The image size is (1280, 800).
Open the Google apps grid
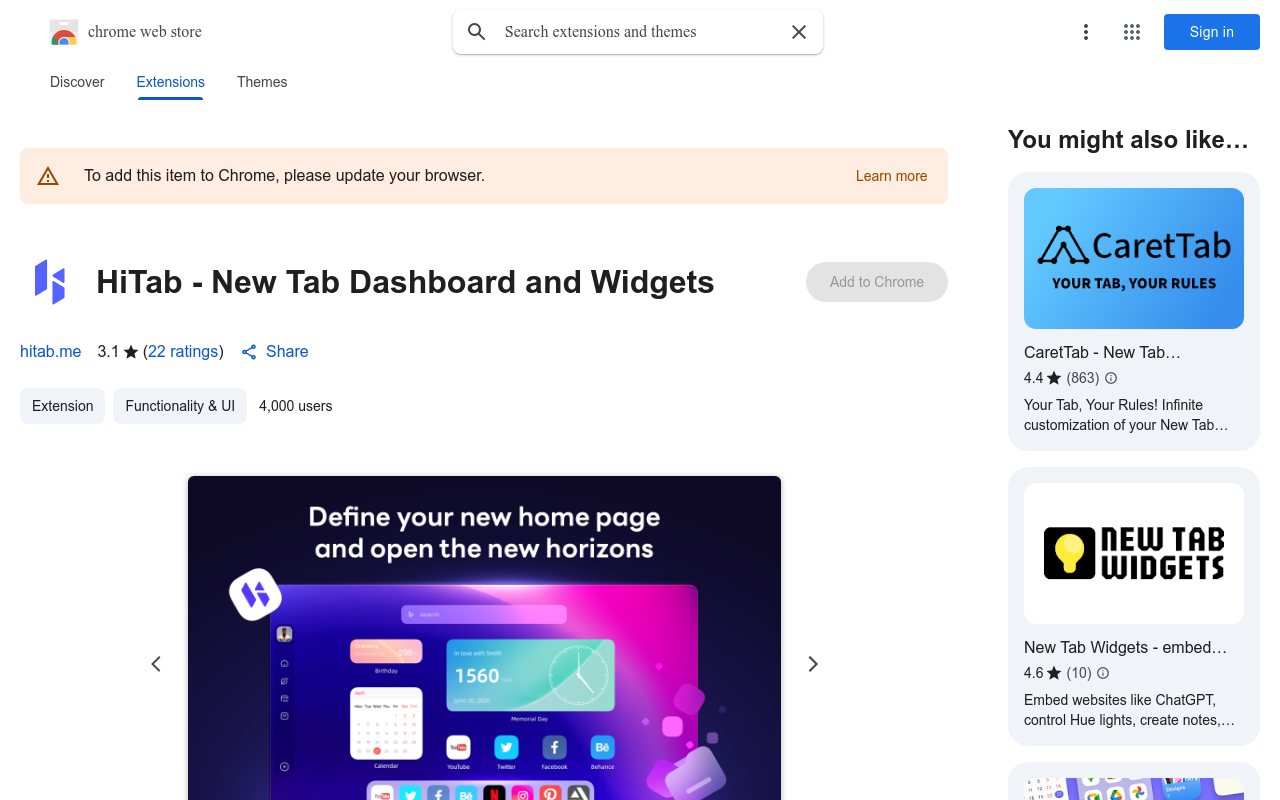pos(1132,32)
